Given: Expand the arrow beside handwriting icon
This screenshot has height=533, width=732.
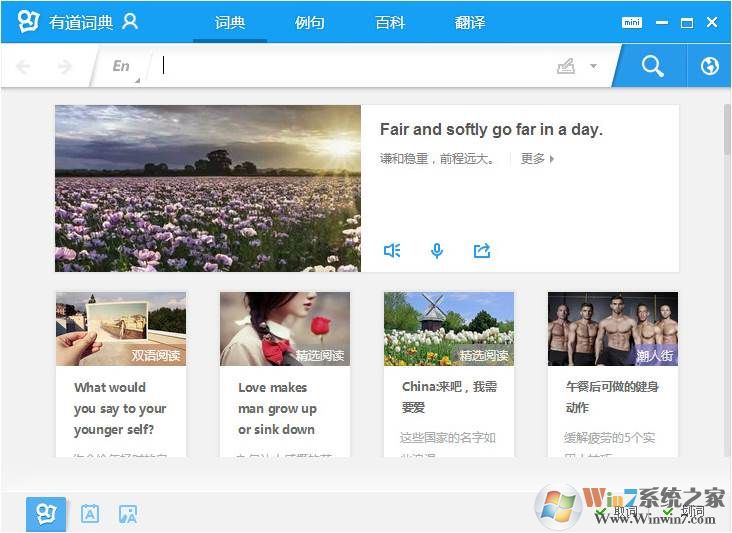Looking at the screenshot, I should [593, 66].
